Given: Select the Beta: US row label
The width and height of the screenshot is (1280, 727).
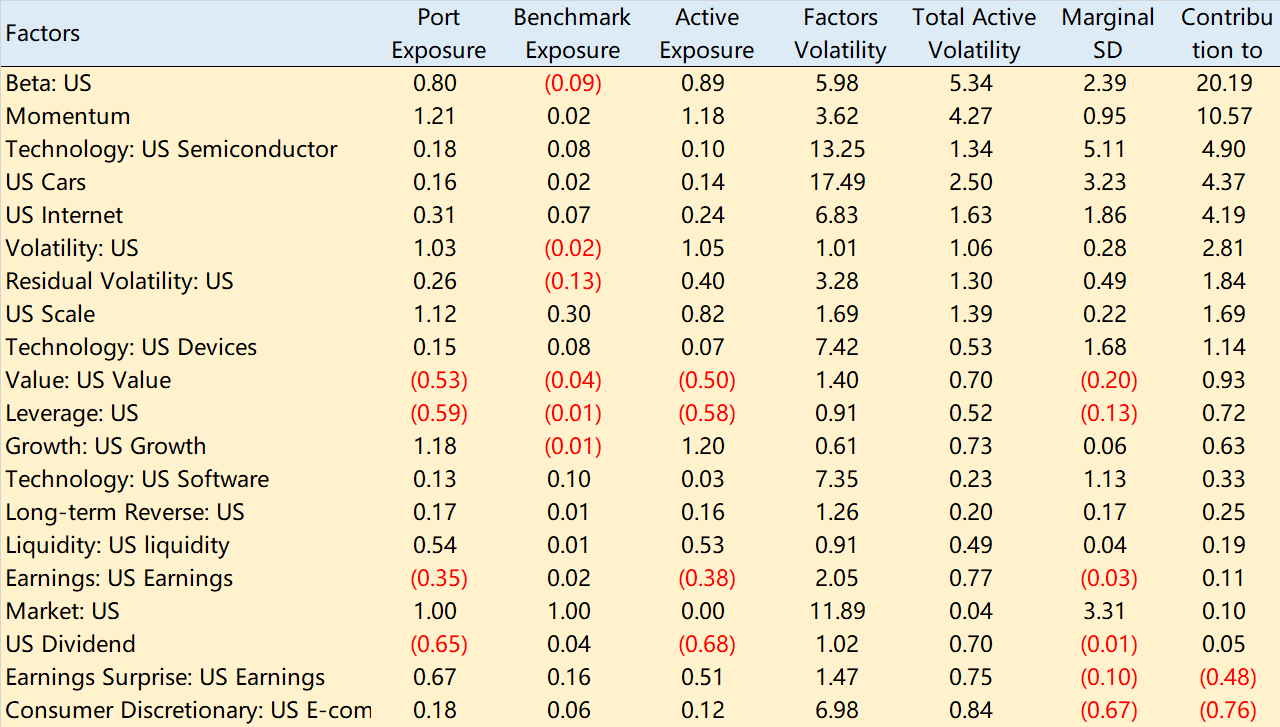Looking at the screenshot, I should (49, 83).
